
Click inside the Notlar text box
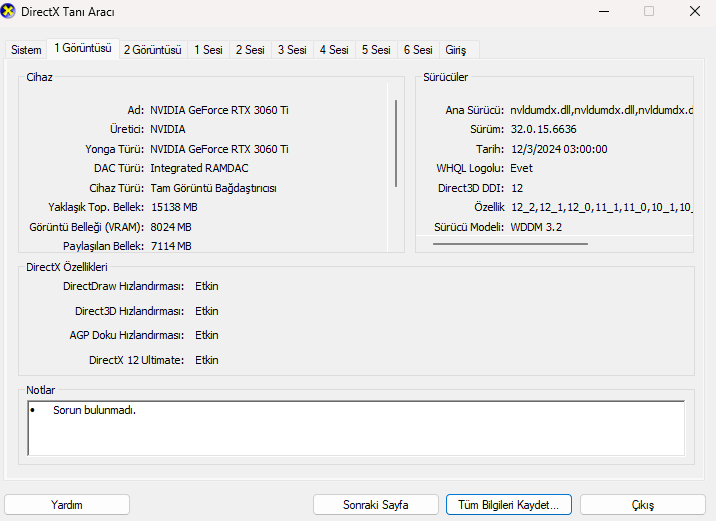pos(356,428)
